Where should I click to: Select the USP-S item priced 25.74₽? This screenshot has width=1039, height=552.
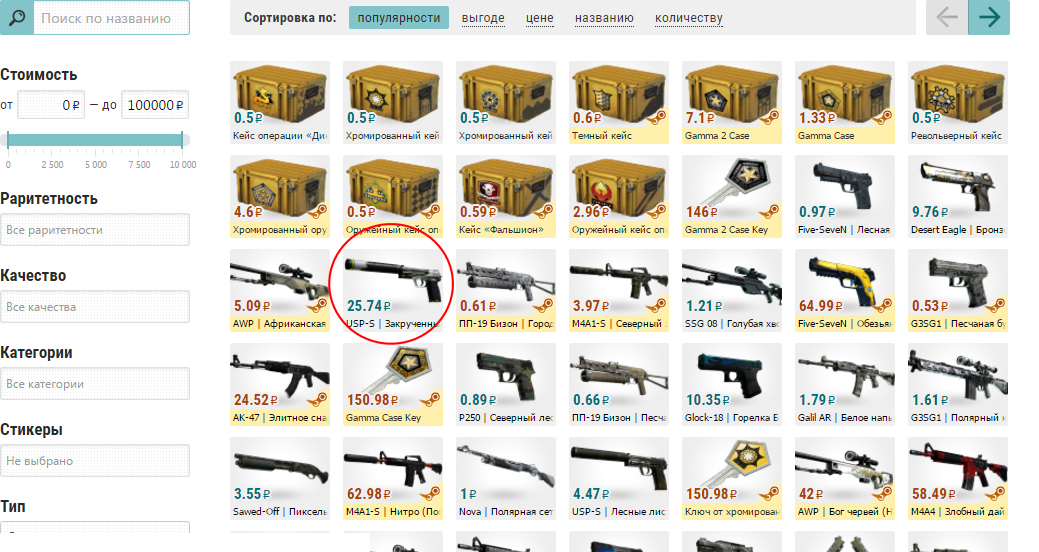tap(393, 290)
